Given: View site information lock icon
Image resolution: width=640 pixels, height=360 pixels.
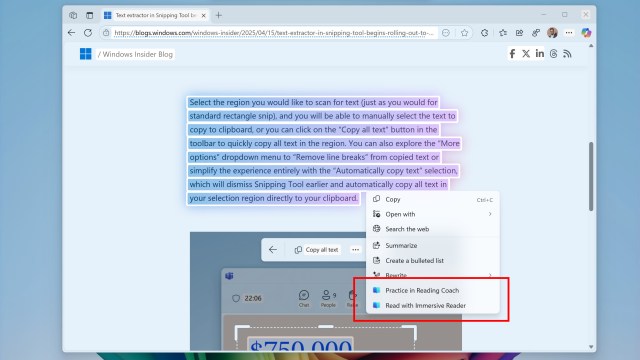Looking at the screenshot, I should coord(106,33).
